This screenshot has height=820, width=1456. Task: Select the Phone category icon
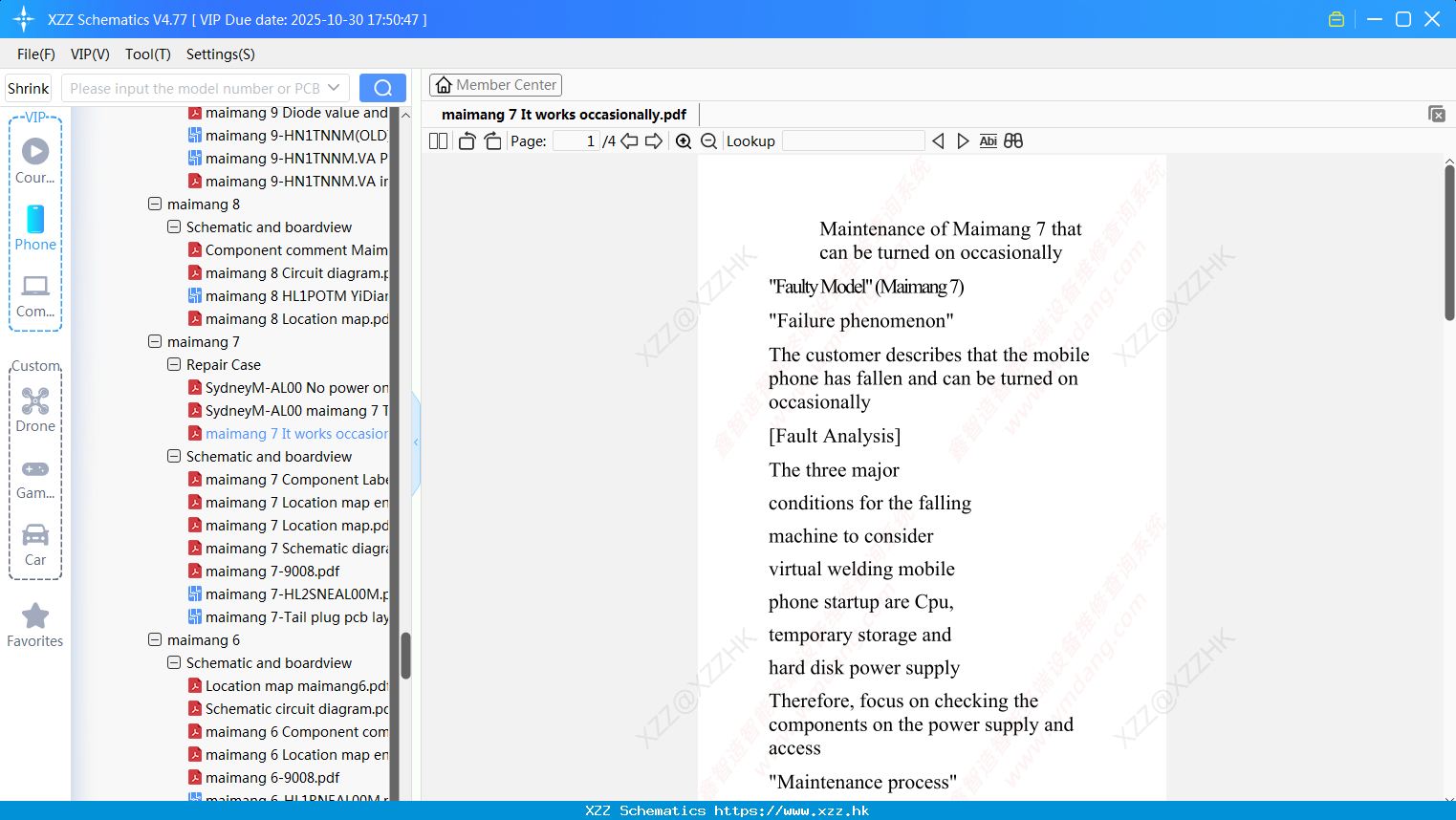[x=35, y=227]
